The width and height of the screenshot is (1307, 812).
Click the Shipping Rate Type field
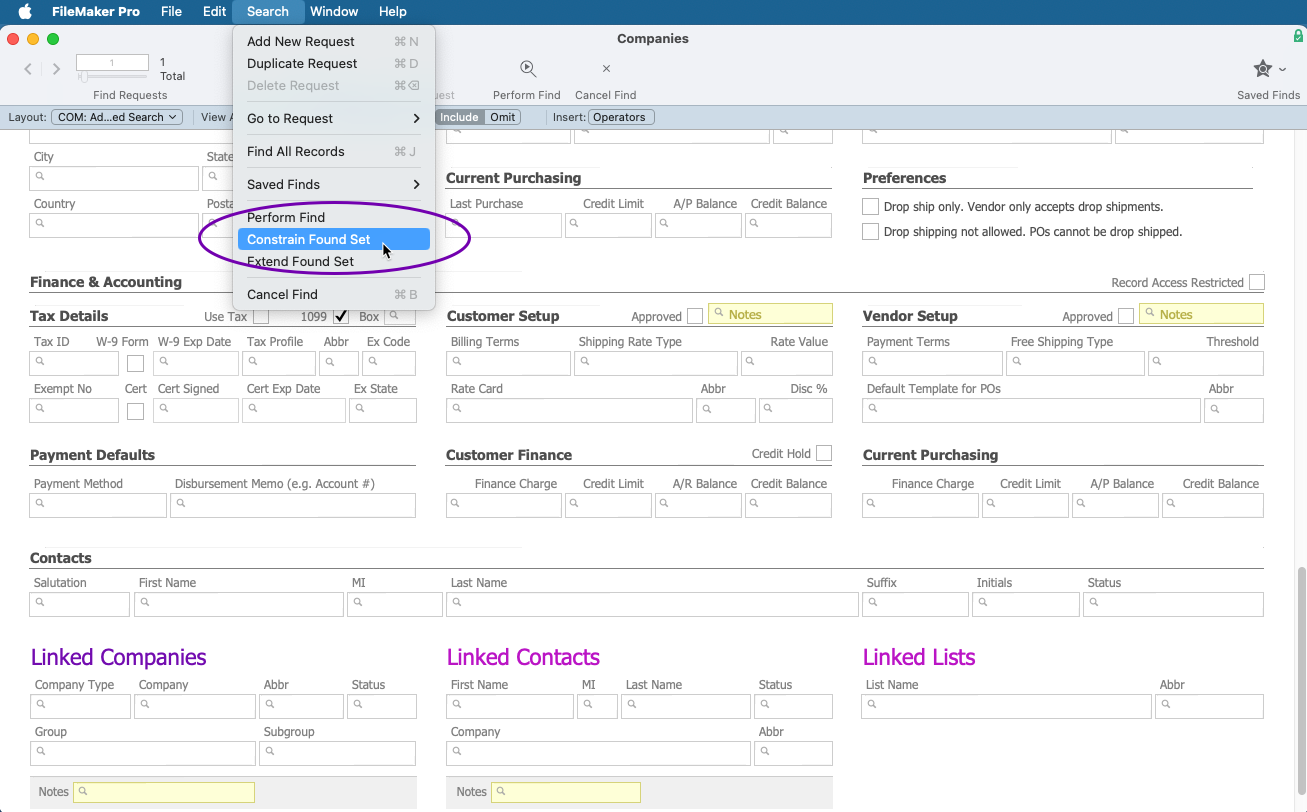(x=656, y=363)
